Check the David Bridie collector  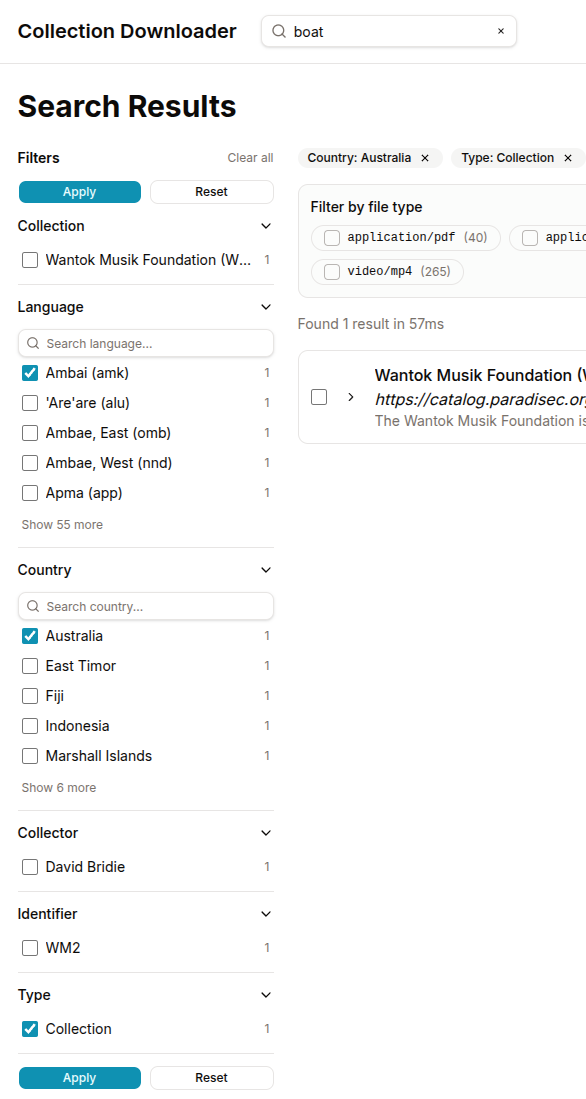click(x=30, y=867)
